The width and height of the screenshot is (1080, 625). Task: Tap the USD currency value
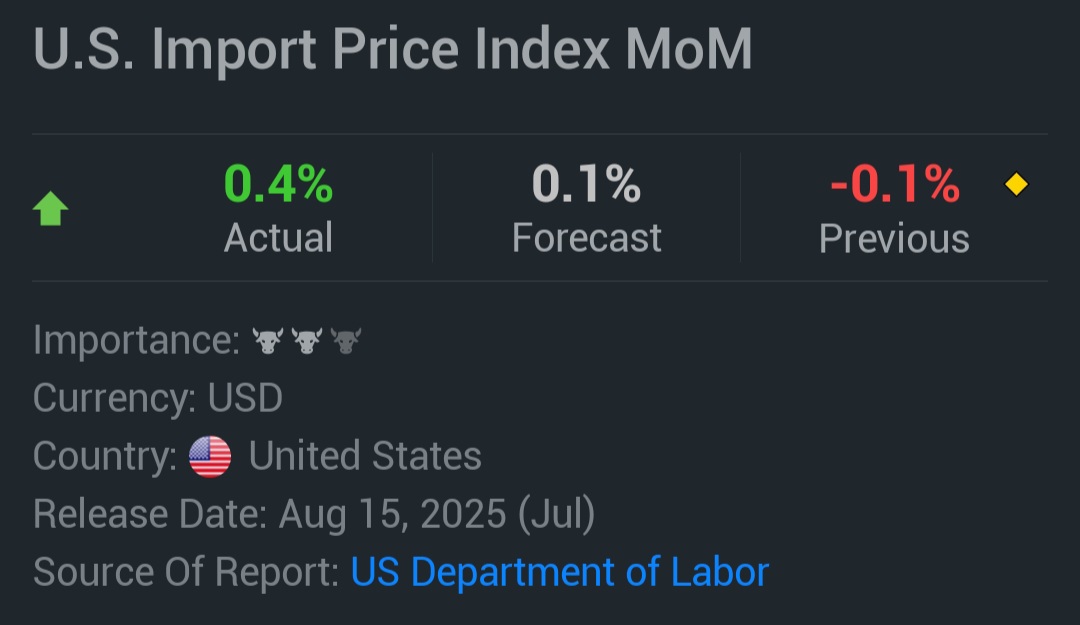pos(245,398)
